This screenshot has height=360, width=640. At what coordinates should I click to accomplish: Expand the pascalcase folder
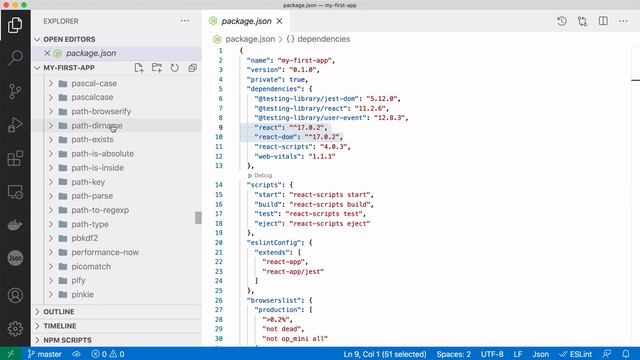pyautogui.click(x=51, y=97)
